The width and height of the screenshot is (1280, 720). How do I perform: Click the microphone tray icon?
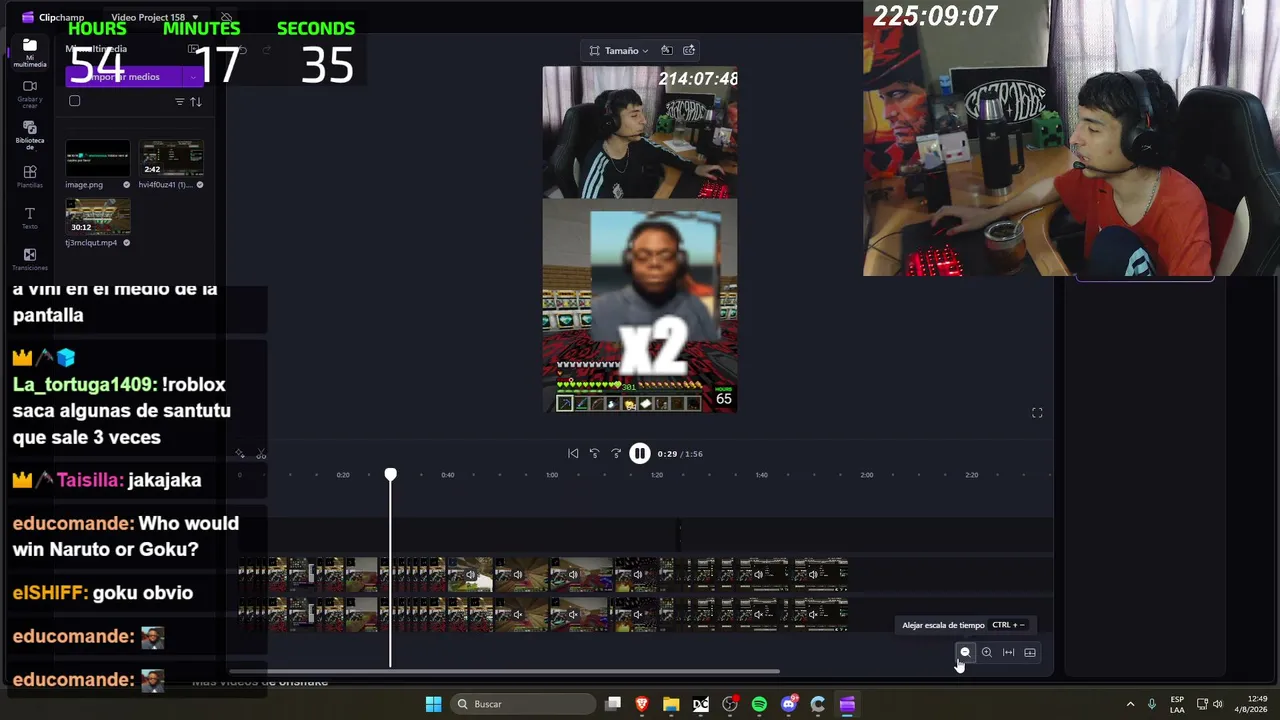point(1152,704)
